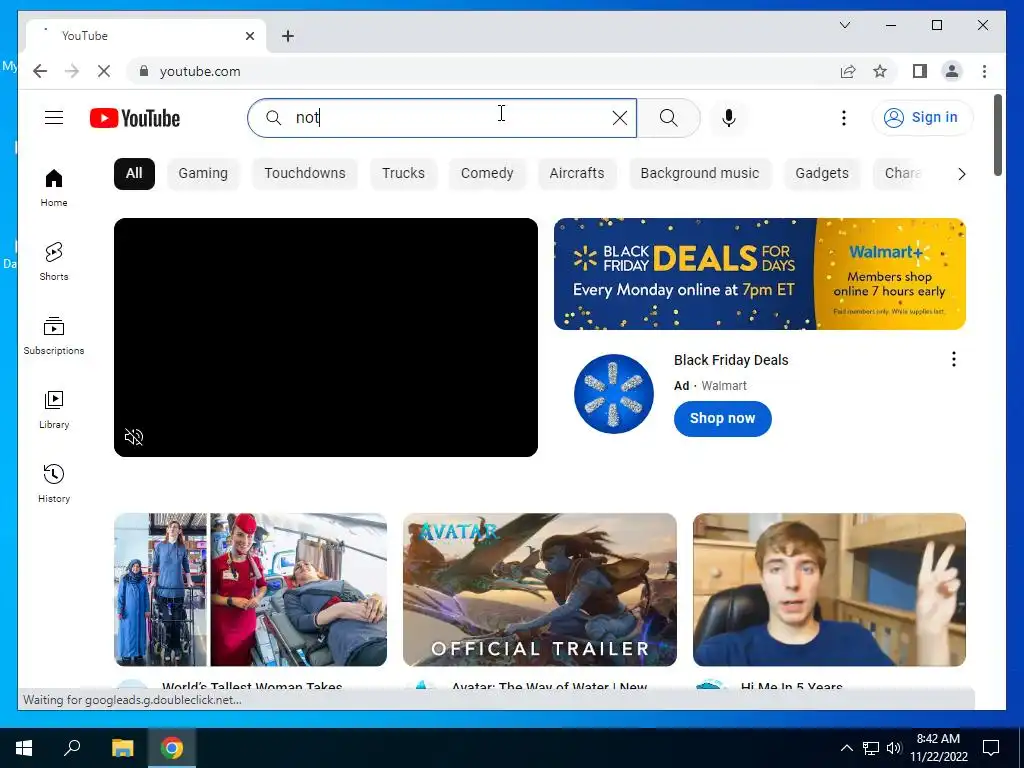Close the YouTube tab
The height and width of the screenshot is (768, 1024).
coord(249,36)
